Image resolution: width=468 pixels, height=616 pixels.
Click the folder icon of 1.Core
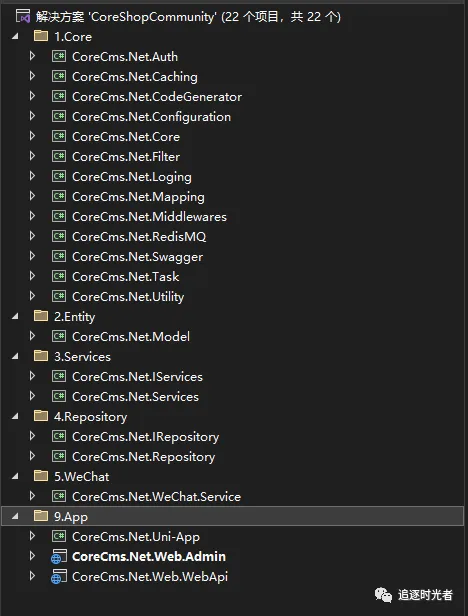coord(41,36)
